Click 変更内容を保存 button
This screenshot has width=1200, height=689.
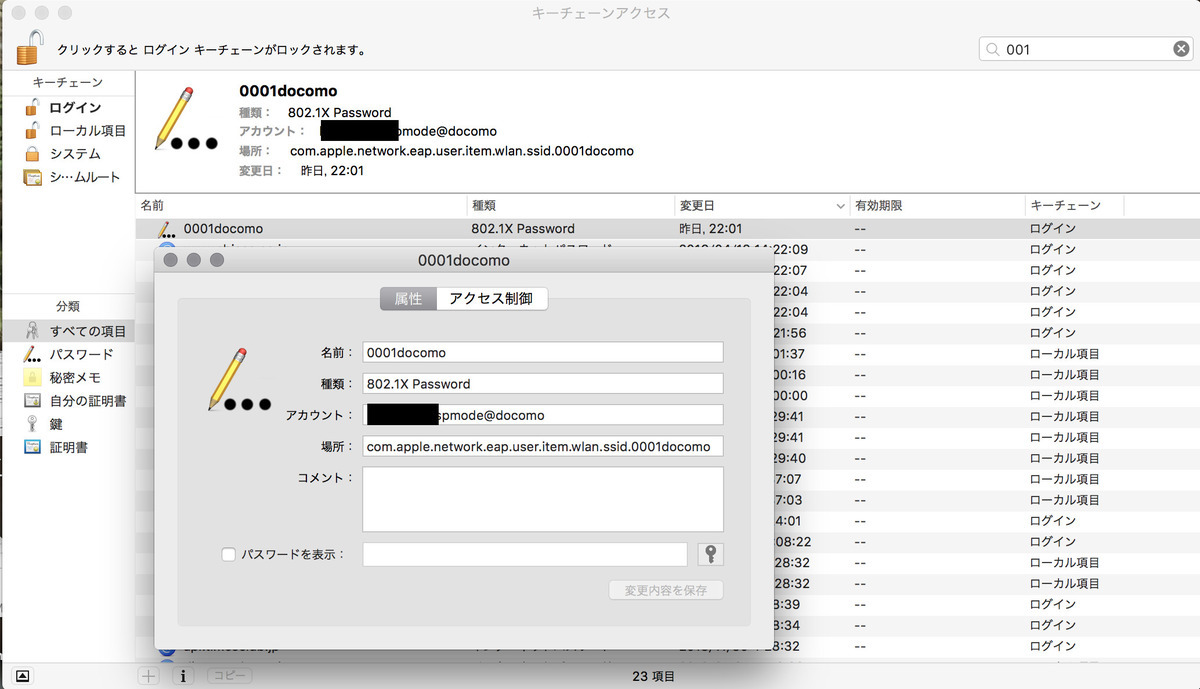[666, 590]
